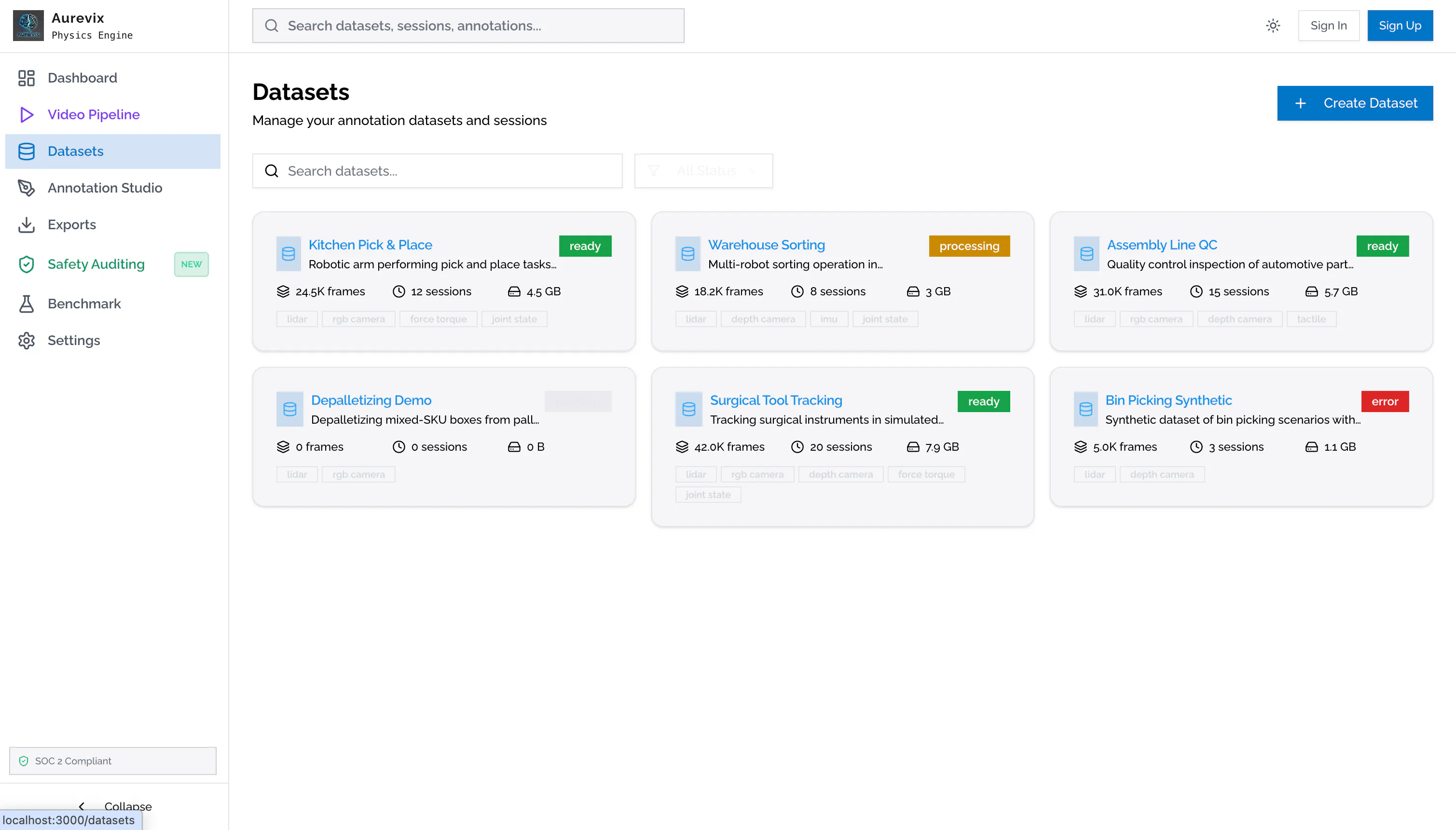Open the All Status filter dropdown
The height and width of the screenshot is (830, 1456).
[703, 170]
